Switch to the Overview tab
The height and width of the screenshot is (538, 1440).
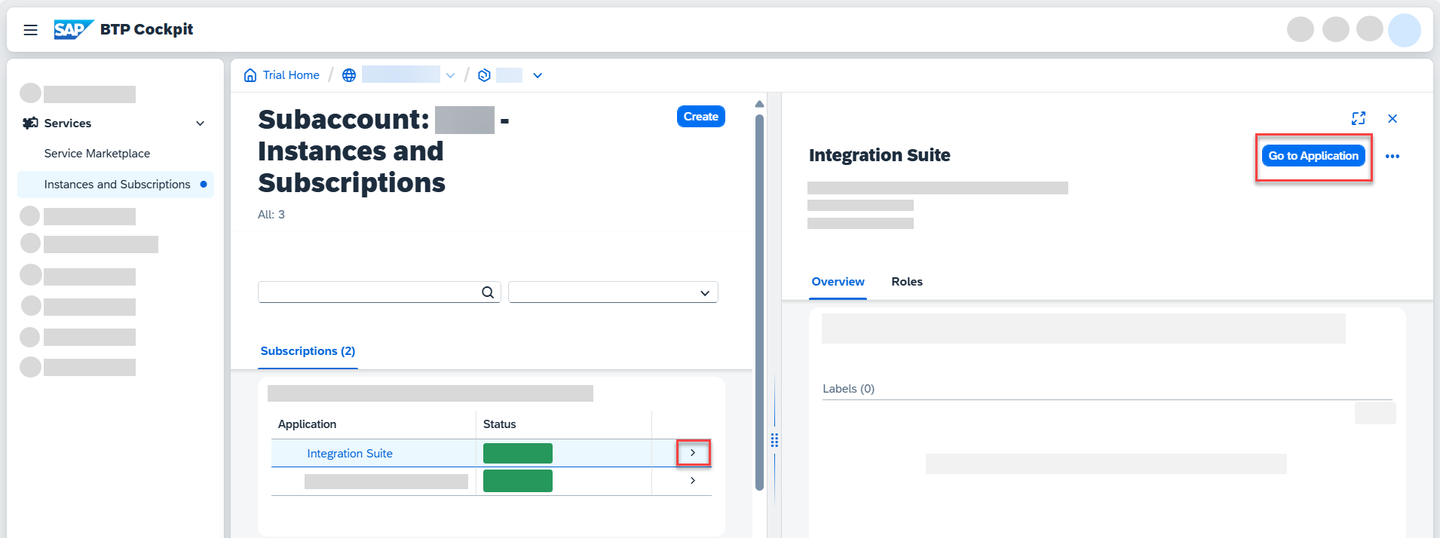838,282
